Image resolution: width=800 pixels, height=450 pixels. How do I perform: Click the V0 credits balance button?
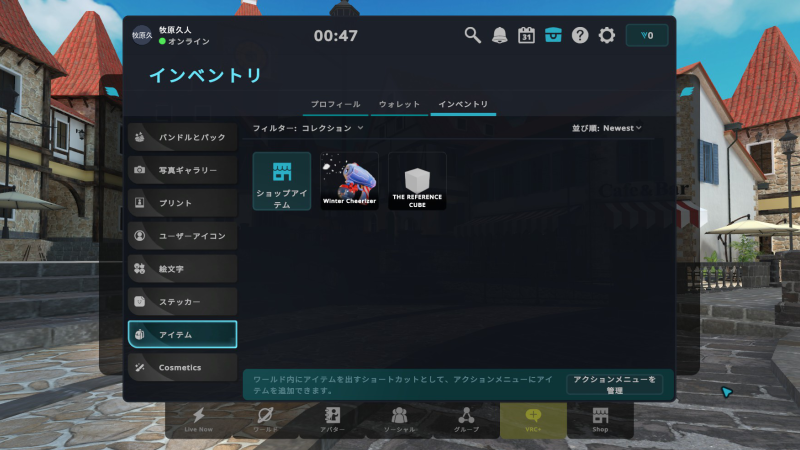[x=647, y=35]
